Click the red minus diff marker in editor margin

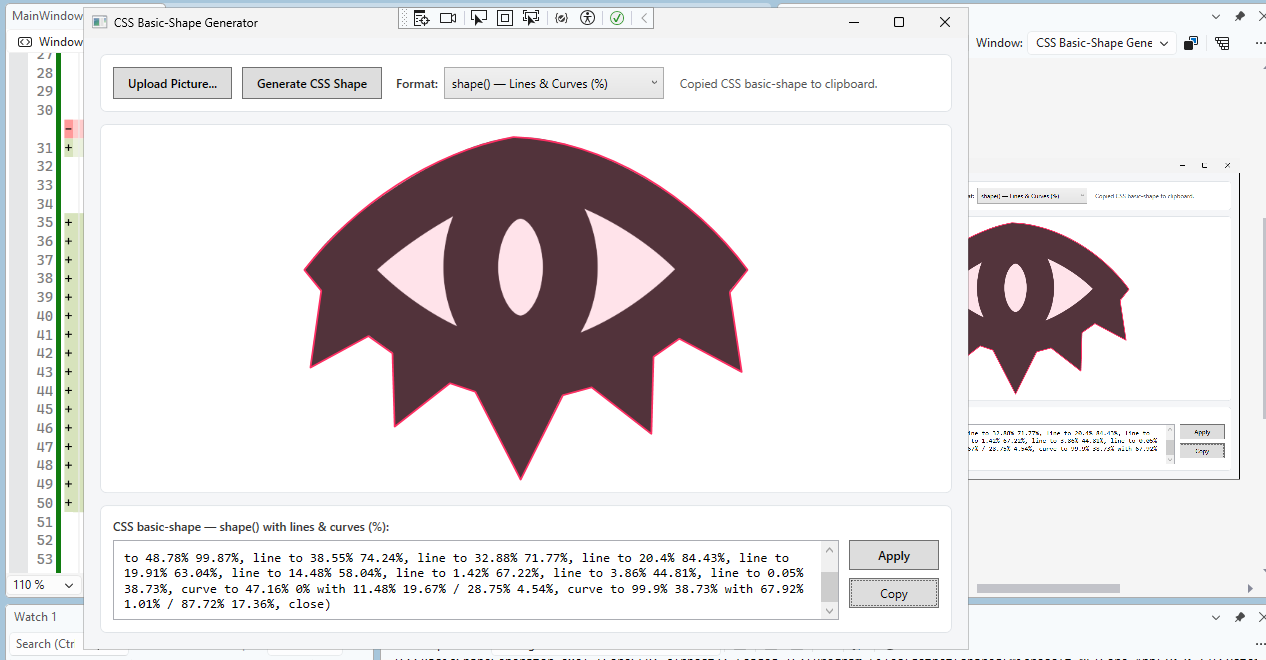point(69,129)
